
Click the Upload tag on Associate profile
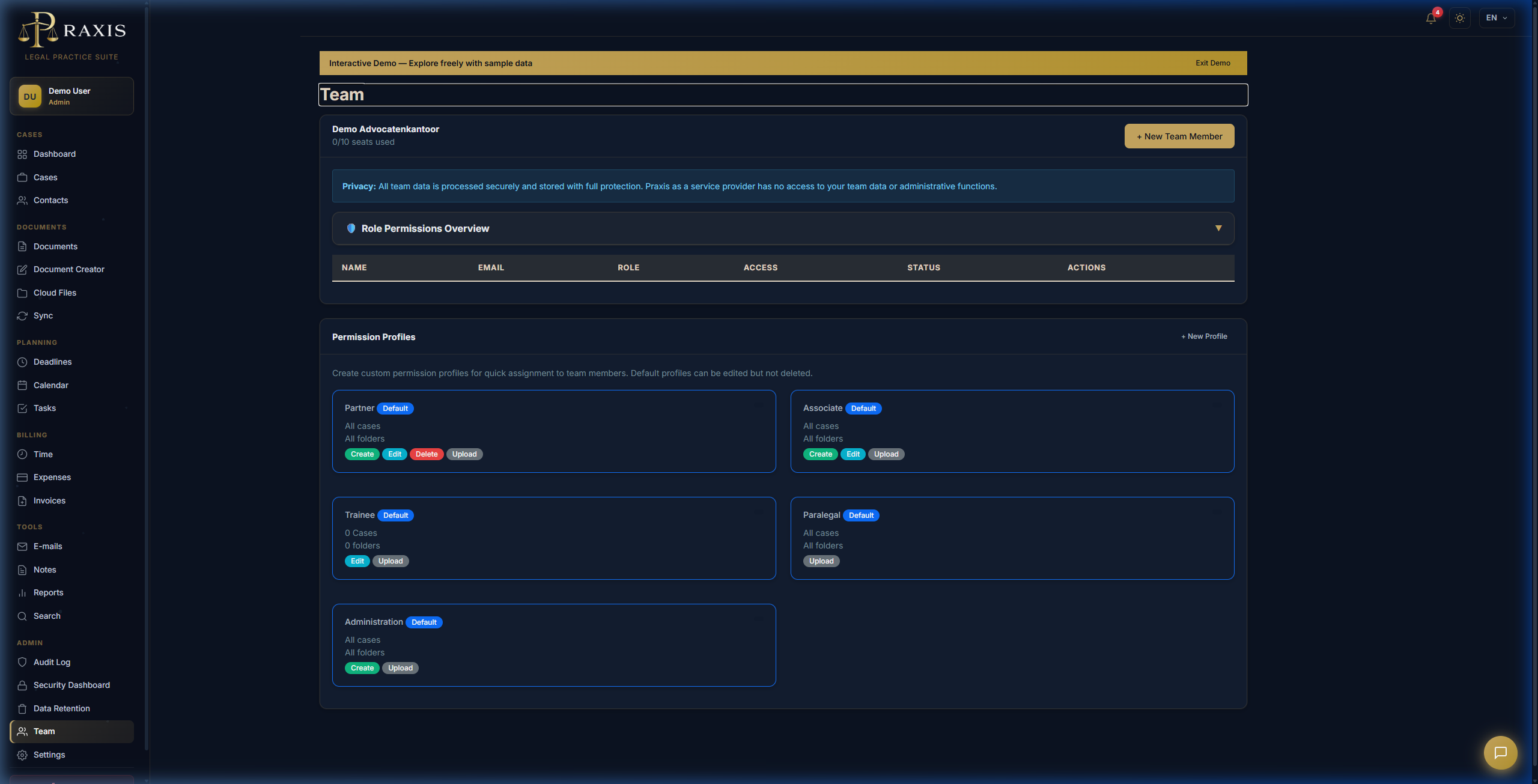coord(886,454)
